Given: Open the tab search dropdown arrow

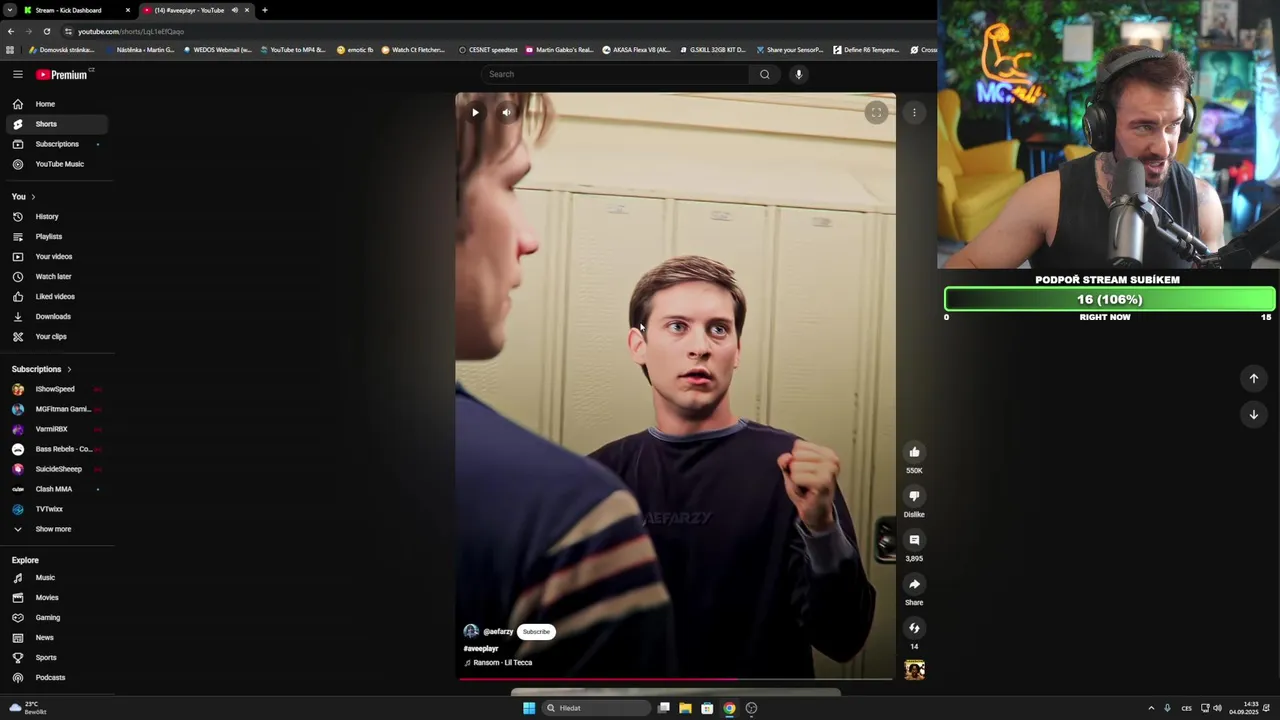Looking at the screenshot, I should click(x=9, y=10).
